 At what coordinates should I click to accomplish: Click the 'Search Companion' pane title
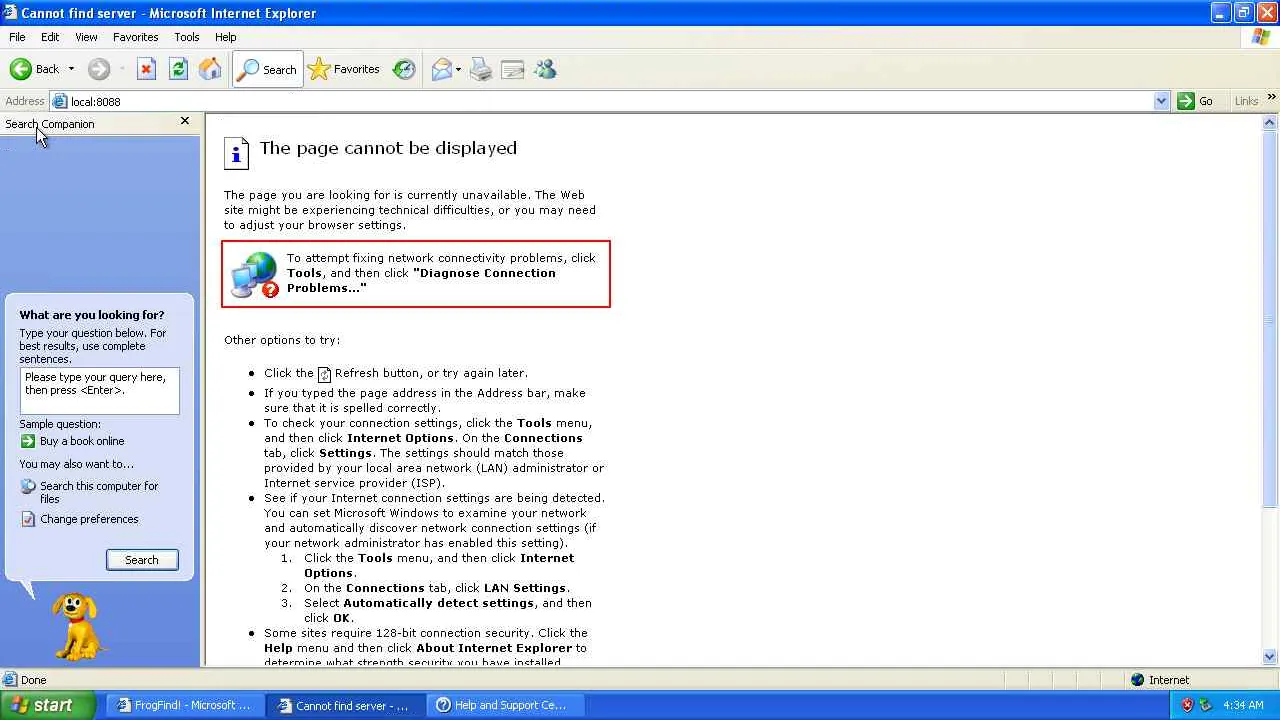[x=50, y=124]
